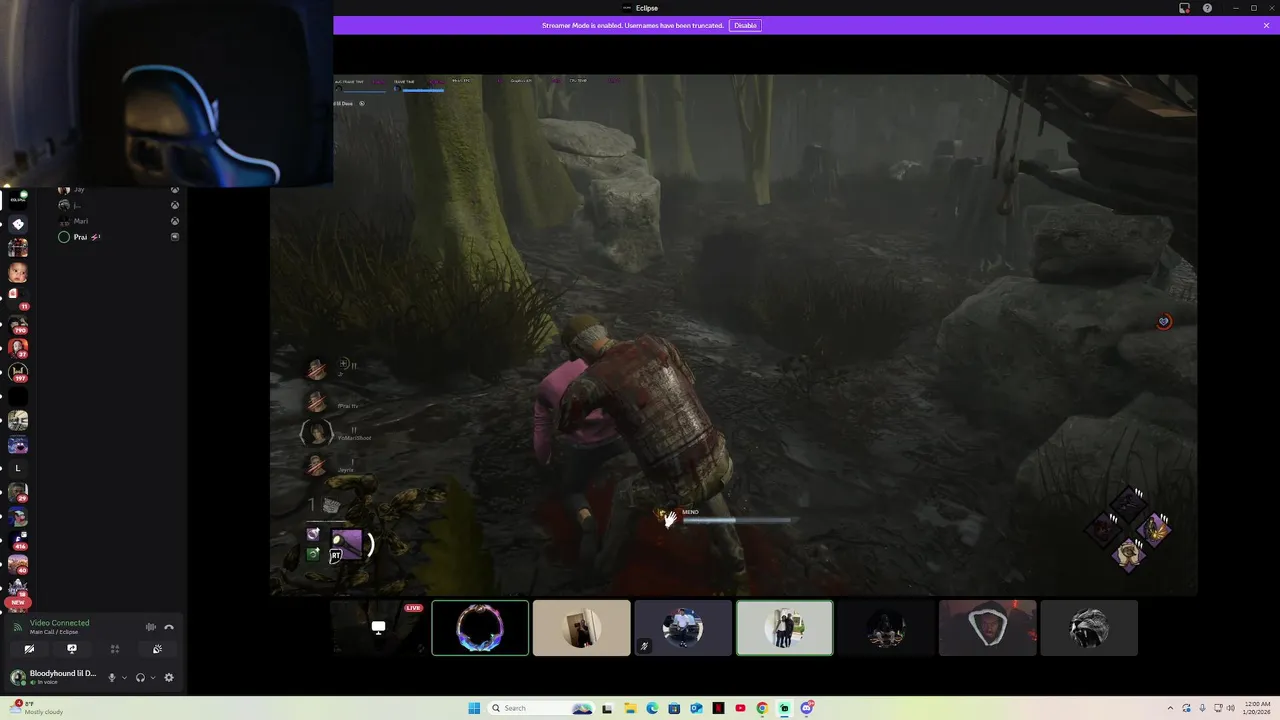Select user Mari in the voice channel
Viewport: 1280px width, 720px height.
tap(81, 221)
